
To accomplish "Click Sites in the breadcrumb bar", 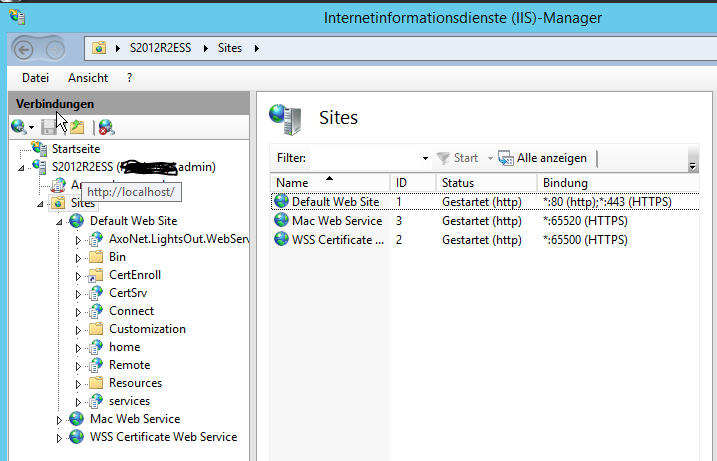I will [x=230, y=48].
